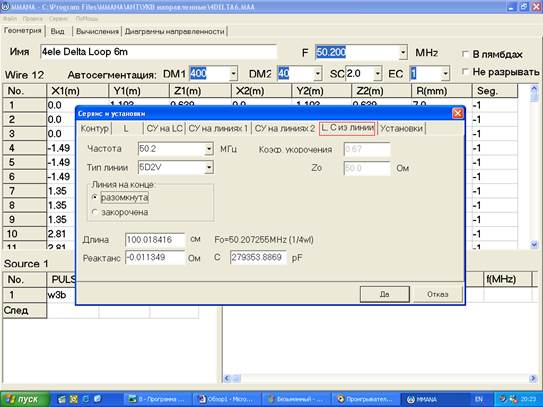This screenshot has height=407, width=543.
Task: Click the quick launch icon right after пуск
Action: (62, 399)
